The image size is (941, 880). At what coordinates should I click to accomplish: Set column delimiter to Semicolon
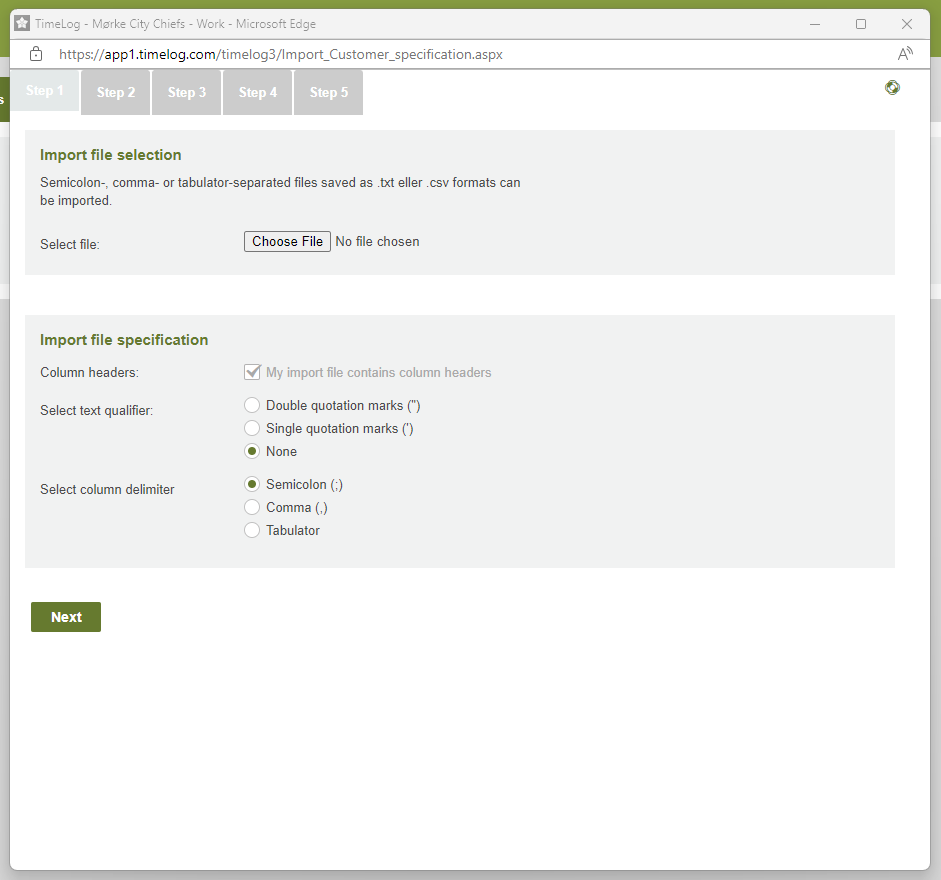pos(252,485)
